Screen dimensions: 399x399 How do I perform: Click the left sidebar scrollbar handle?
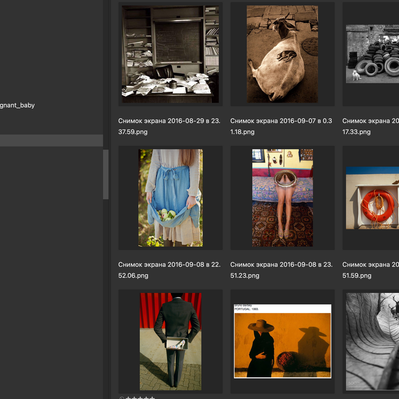[x=106, y=175]
